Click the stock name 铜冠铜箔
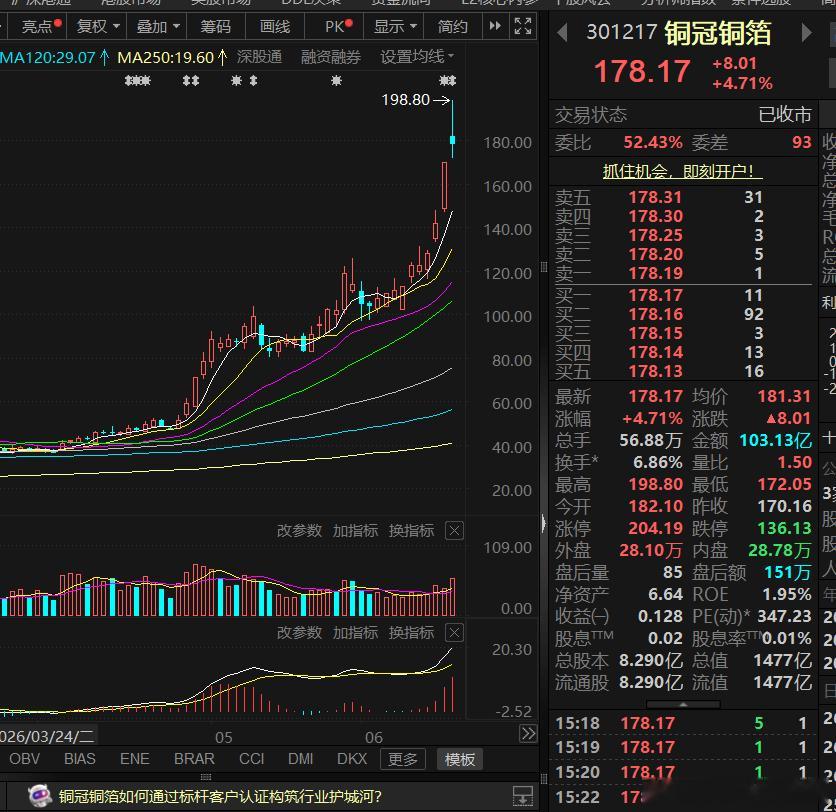Screen dimensions: 836x812 tap(718, 33)
